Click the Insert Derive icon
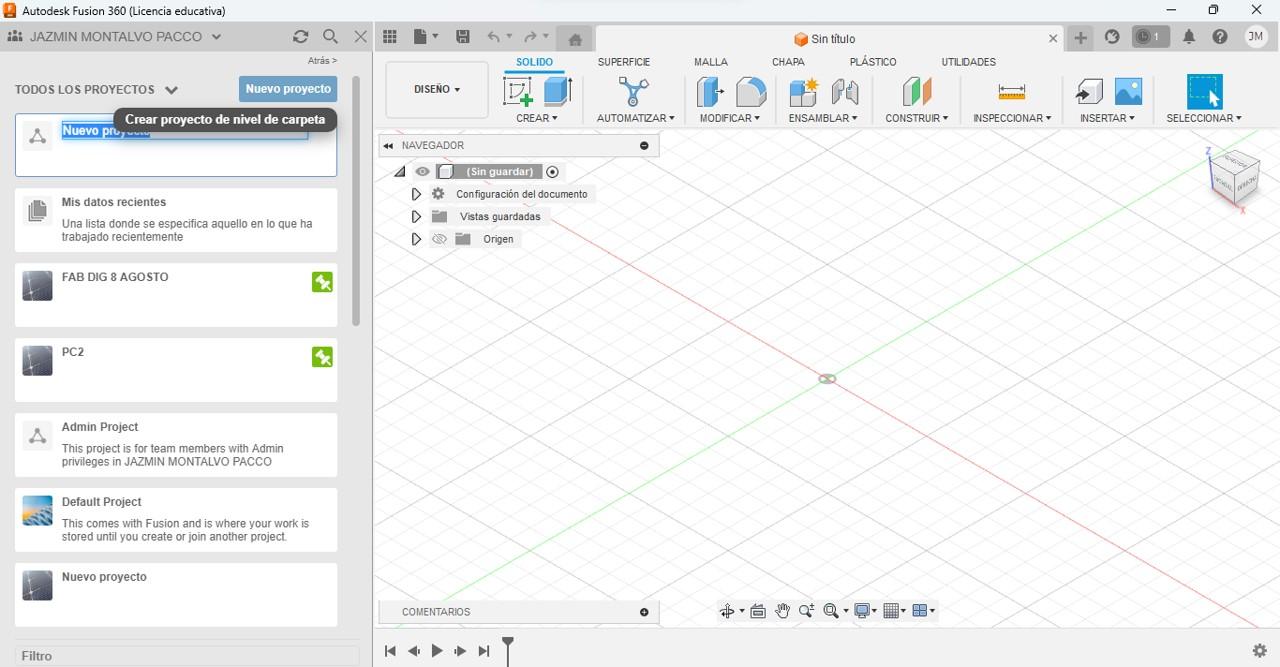The width and height of the screenshot is (1280, 667). 1089,92
